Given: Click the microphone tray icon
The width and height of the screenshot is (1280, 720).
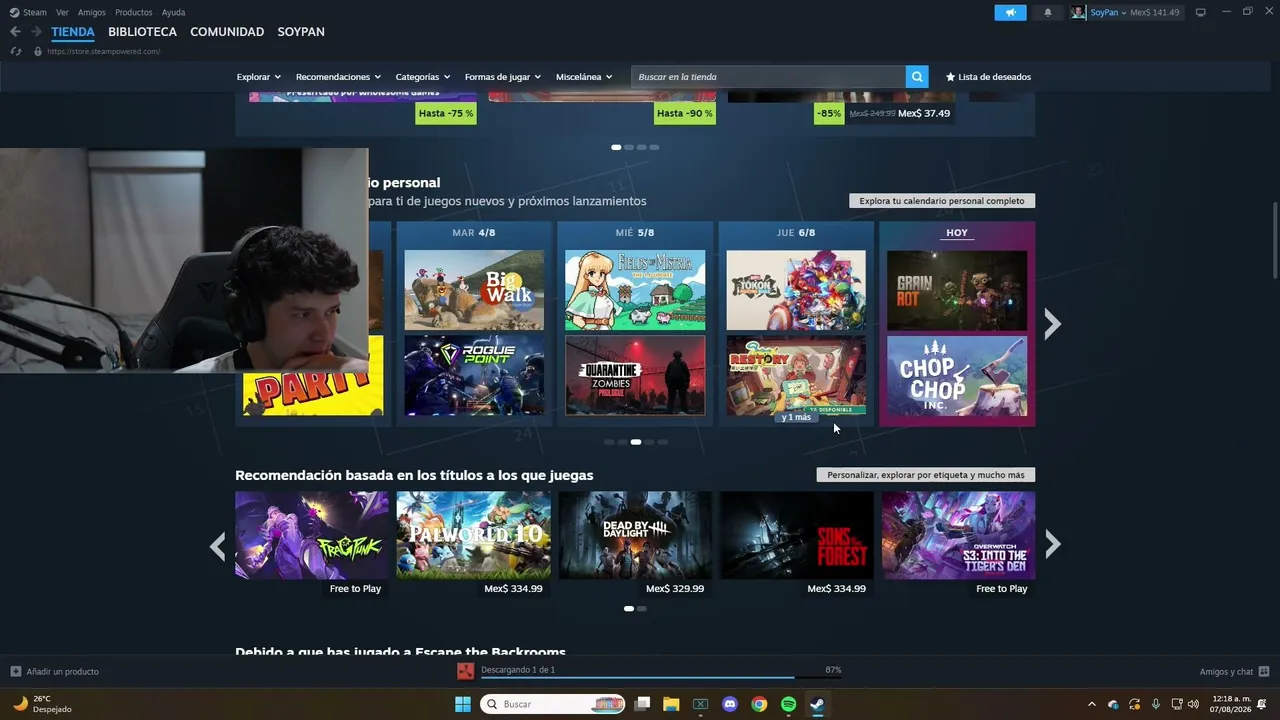Looking at the screenshot, I should (x=1156, y=704).
